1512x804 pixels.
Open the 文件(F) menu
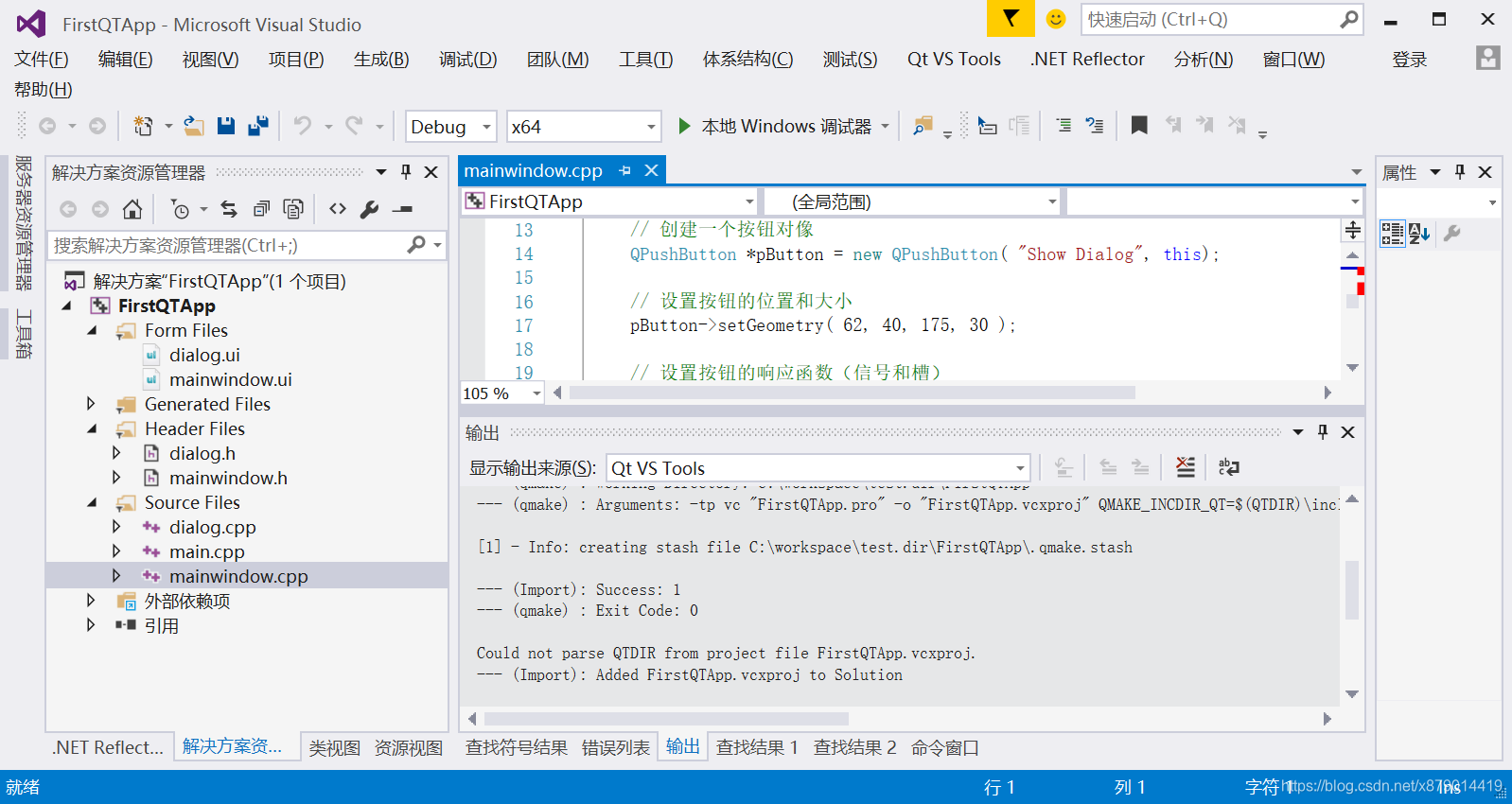click(42, 60)
